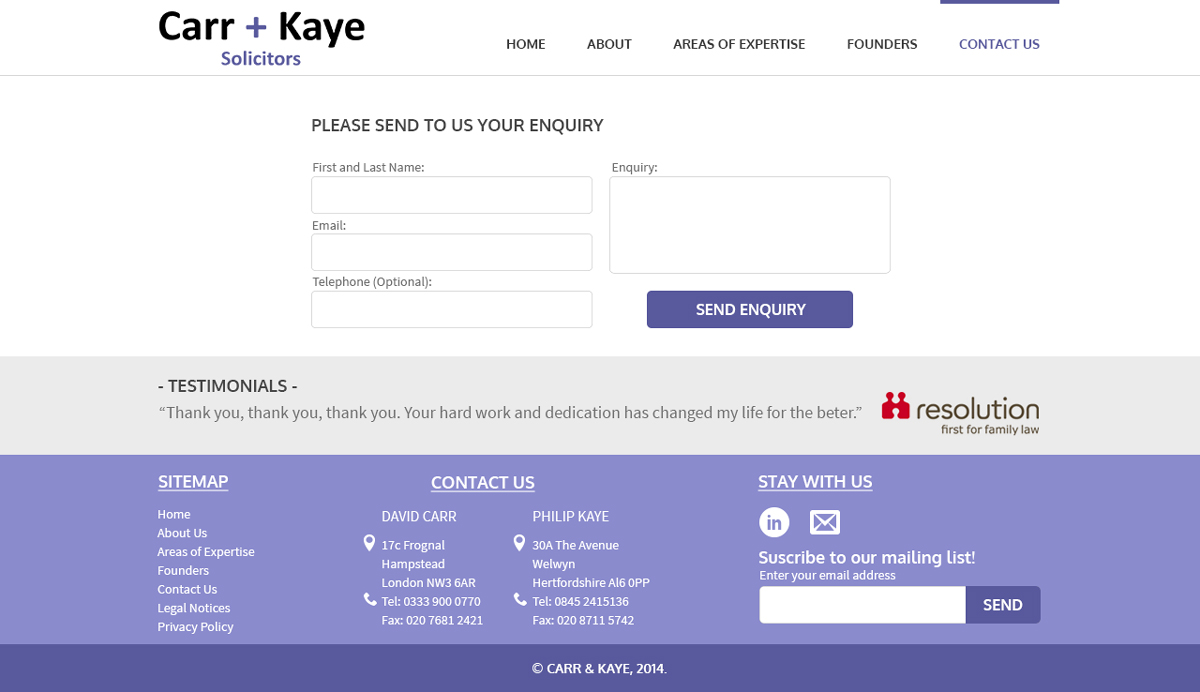Open About in the top navigation
The width and height of the screenshot is (1200, 692).
point(609,44)
